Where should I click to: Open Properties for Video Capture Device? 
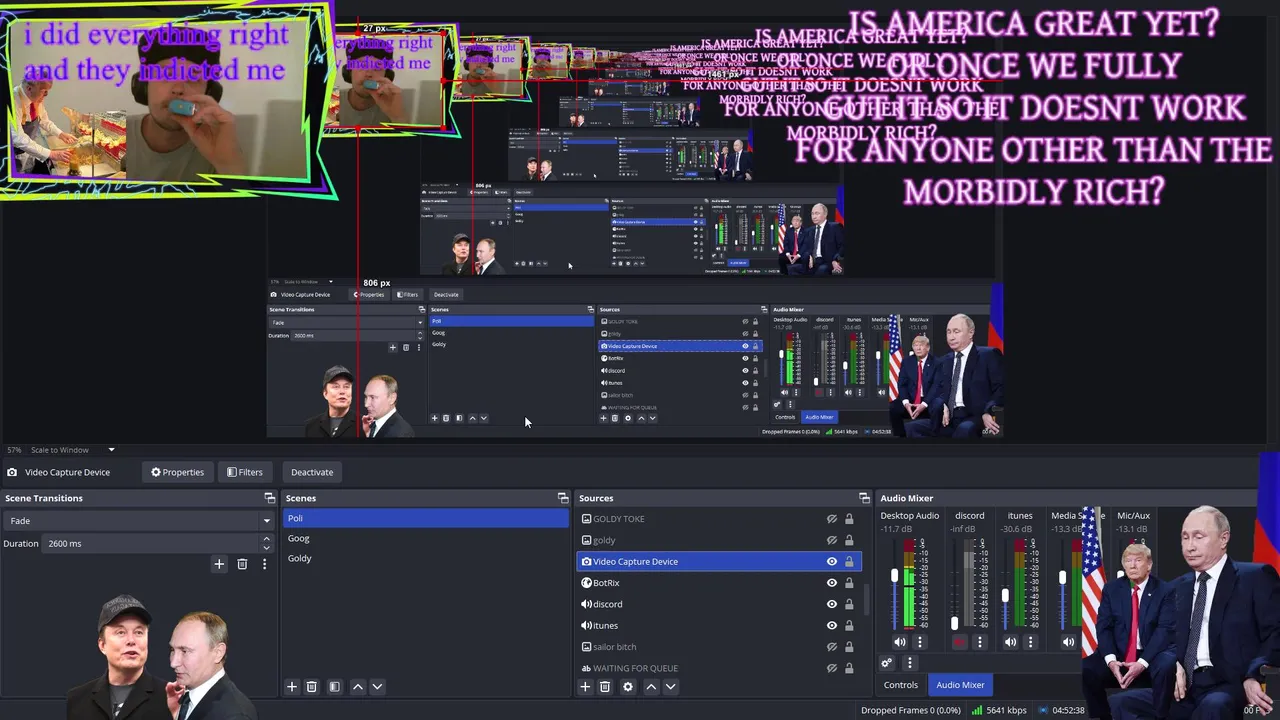tap(177, 472)
